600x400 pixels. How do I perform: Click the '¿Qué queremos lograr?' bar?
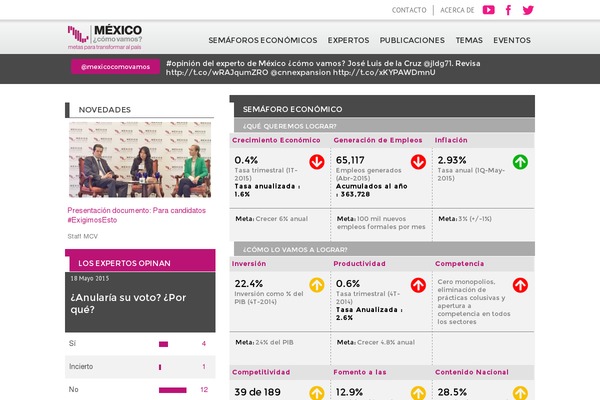tap(384, 126)
